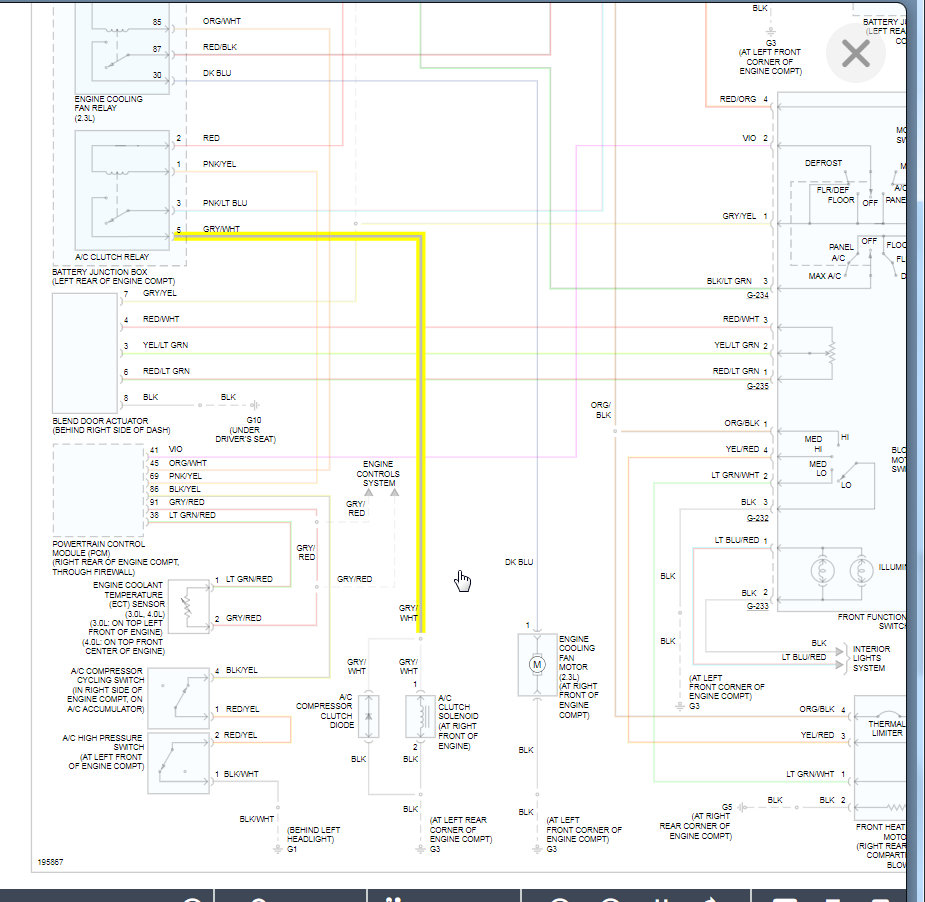Image resolution: width=925 pixels, height=902 pixels.
Task: Click the BLK/WHT pin 1 pressure switch wire
Action: (237, 774)
